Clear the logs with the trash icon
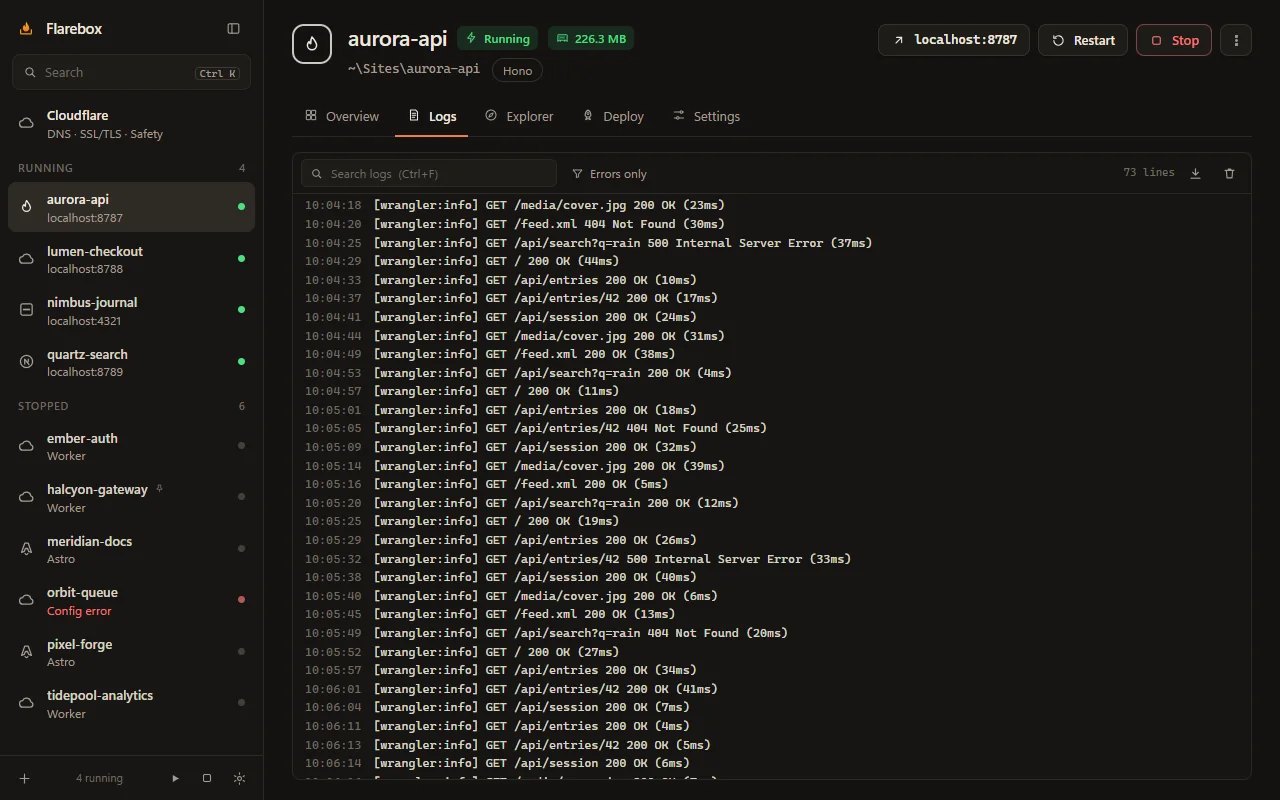The image size is (1280, 800). (x=1230, y=173)
